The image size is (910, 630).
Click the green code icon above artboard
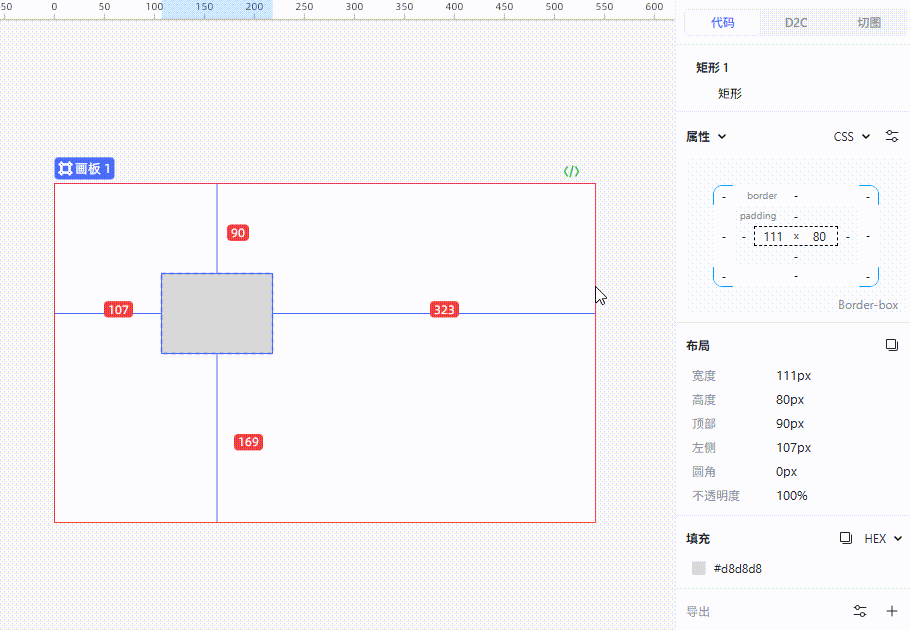click(571, 171)
